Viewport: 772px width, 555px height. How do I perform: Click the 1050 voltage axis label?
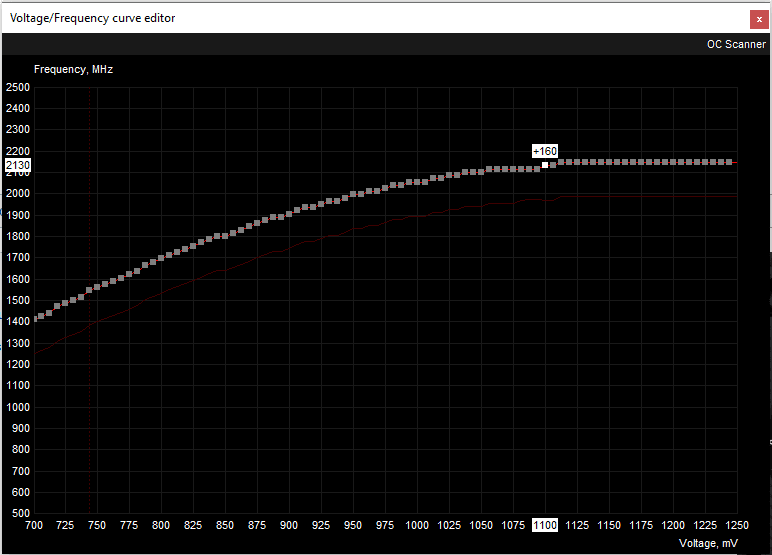[x=481, y=525]
